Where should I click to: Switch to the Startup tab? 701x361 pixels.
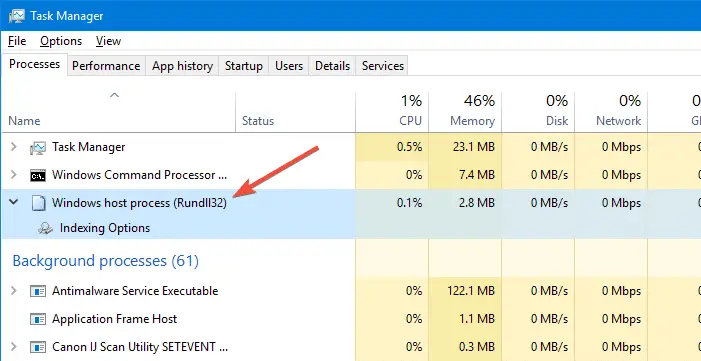(244, 66)
